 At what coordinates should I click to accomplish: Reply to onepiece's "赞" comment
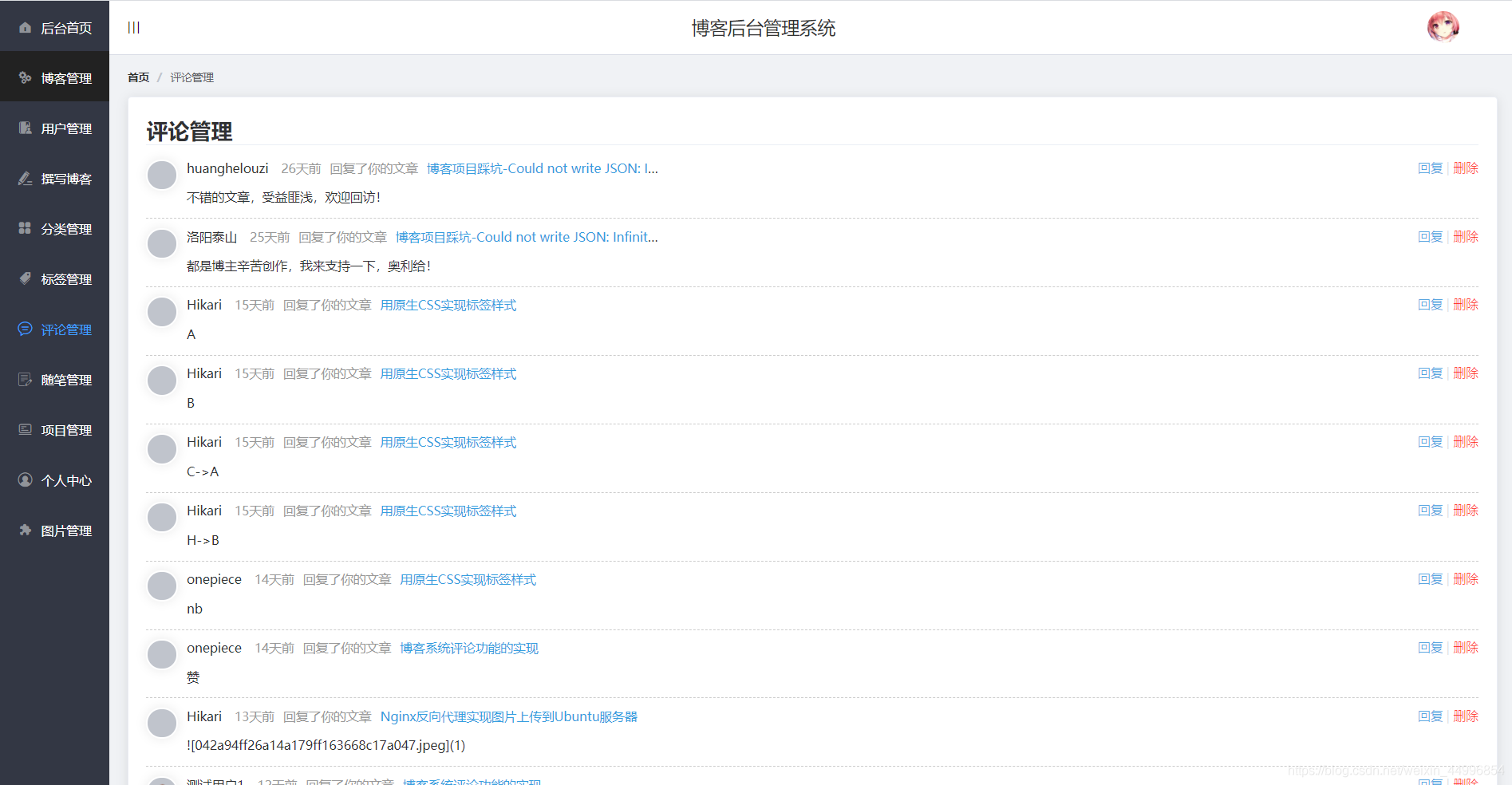click(x=1431, y=648)
